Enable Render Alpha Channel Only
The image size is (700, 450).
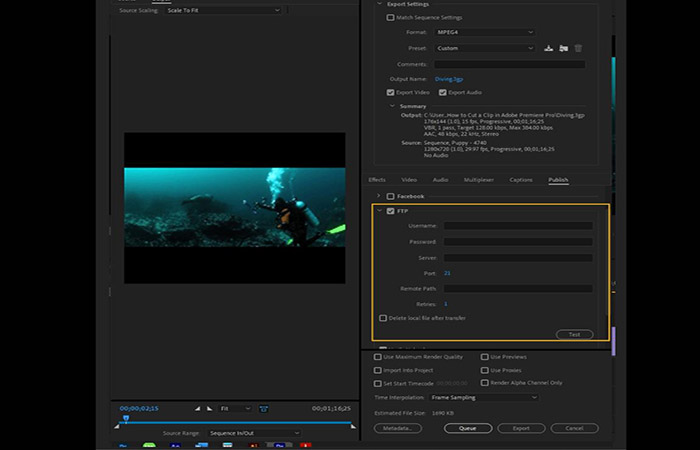(x=484, y=383)
